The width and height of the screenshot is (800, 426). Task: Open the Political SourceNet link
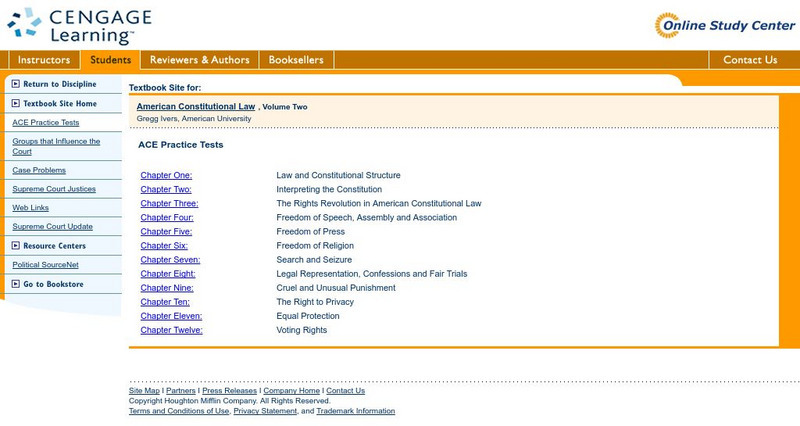point(45,265)
